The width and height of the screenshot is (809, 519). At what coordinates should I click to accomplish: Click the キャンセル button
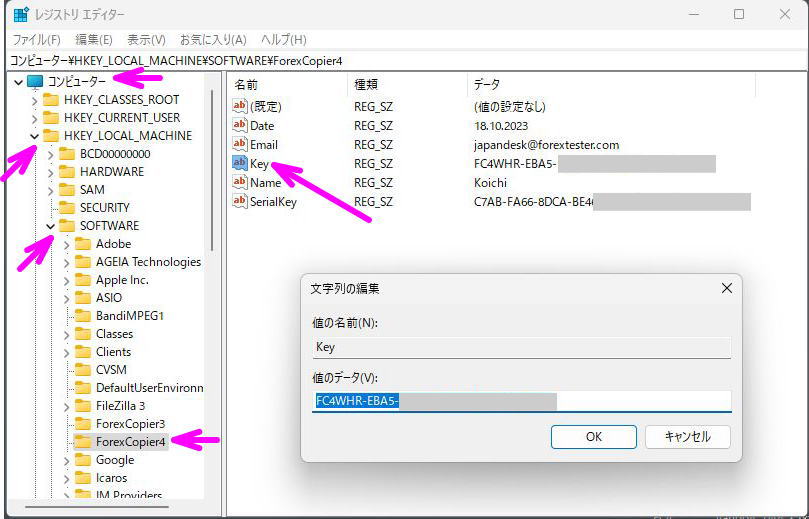687,437
